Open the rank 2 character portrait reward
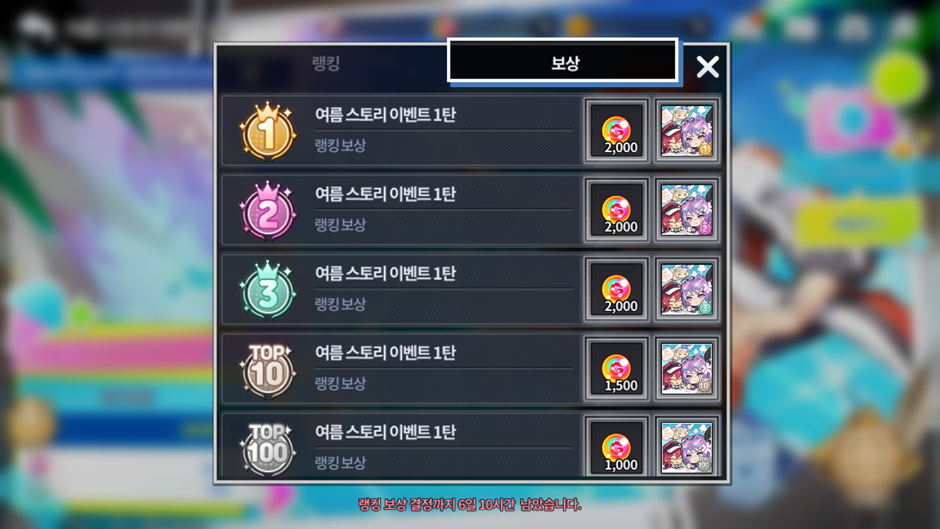 (x=686, y=210)
